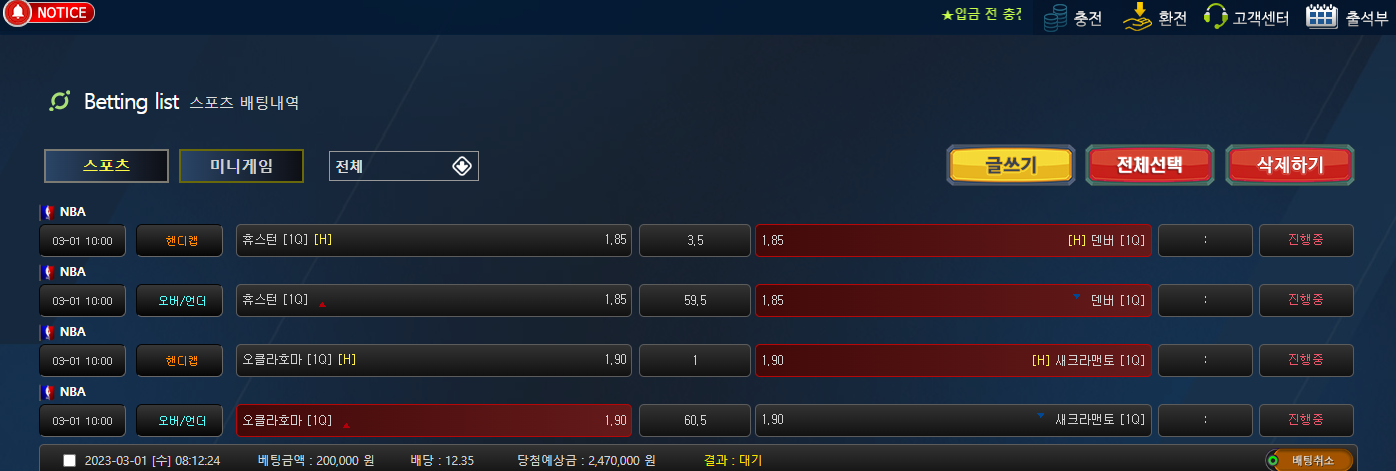Click the 휴스턴 [1Q] [H] handicap cell

[x=434, y=240]
